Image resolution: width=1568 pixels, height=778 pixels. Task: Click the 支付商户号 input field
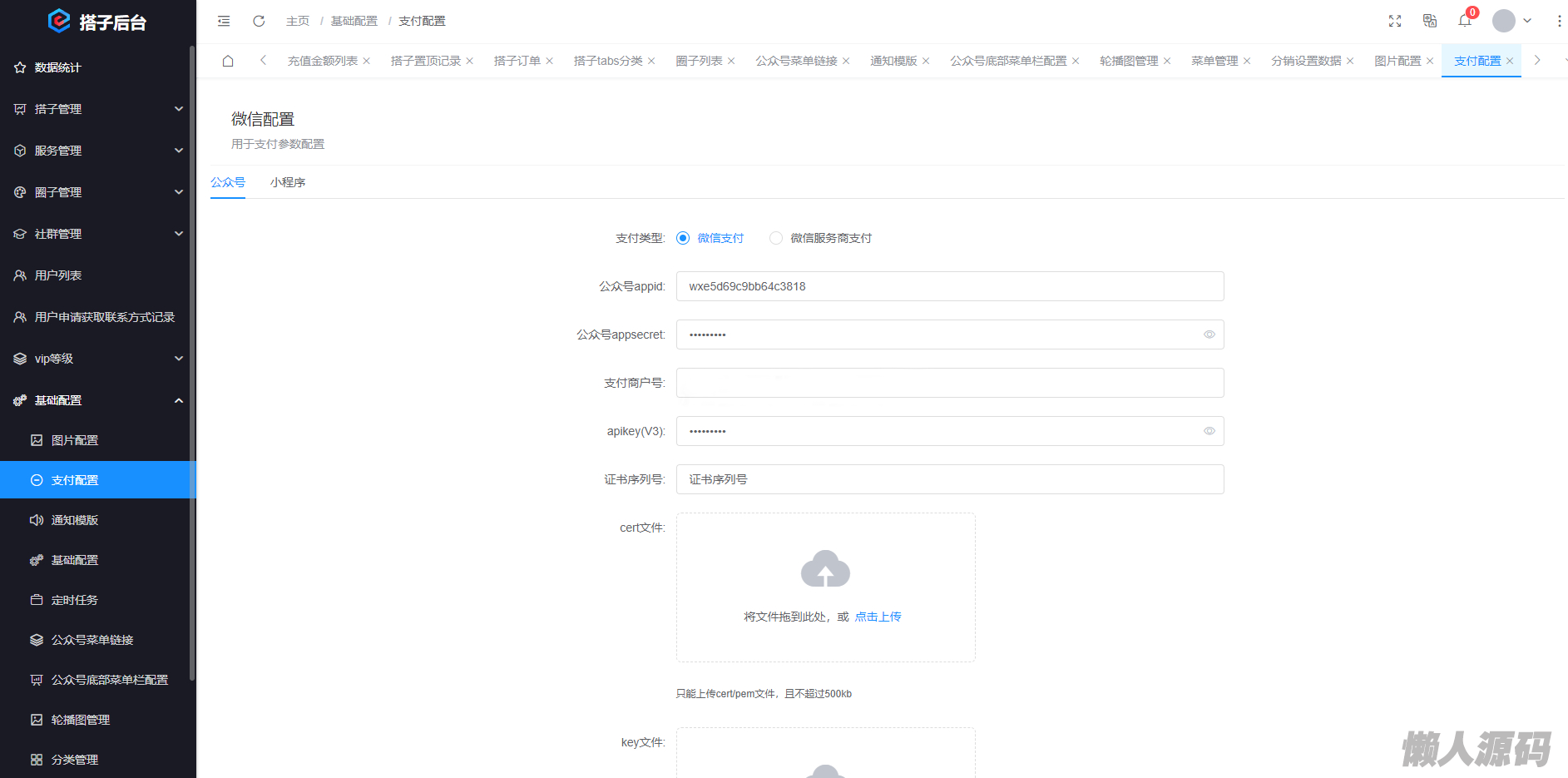tap(949, 383)
